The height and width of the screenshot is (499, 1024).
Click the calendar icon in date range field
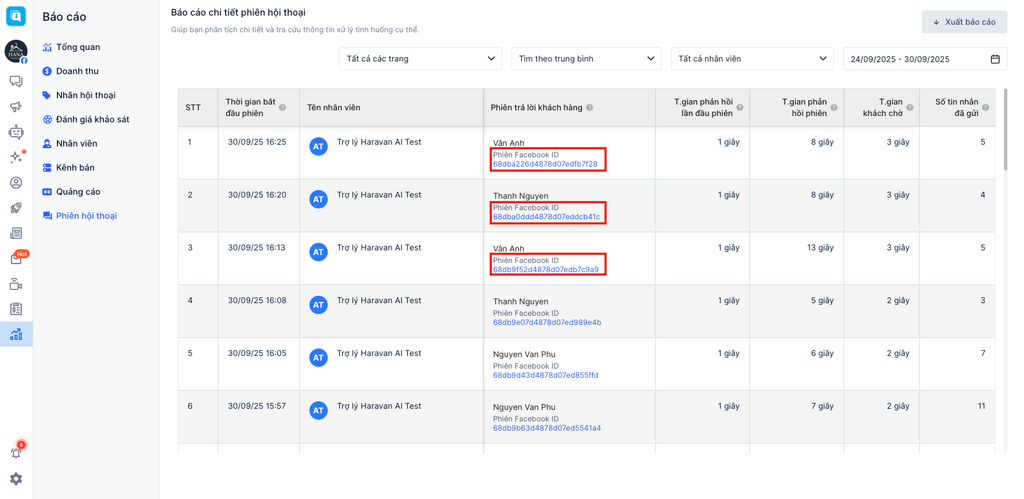click(995, 59)
